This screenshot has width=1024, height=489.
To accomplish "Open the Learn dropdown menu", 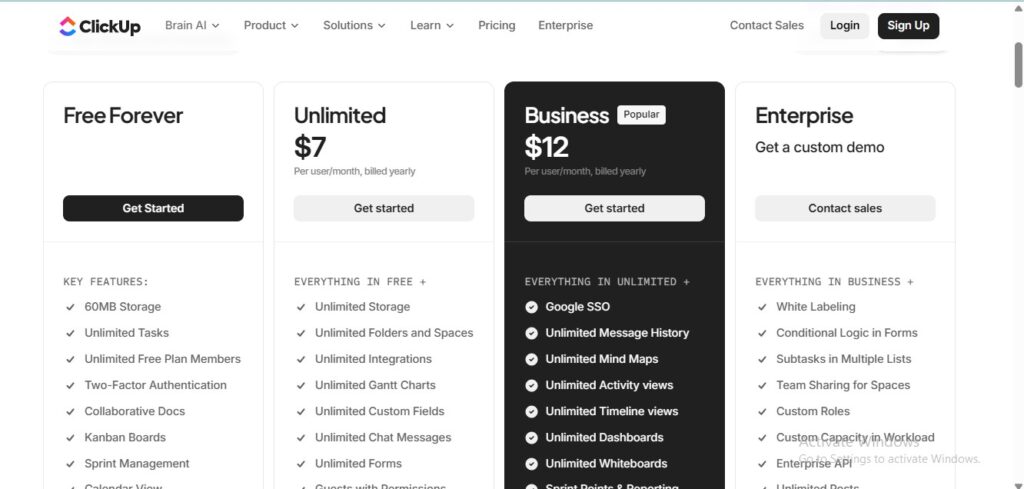I will 432,25.
